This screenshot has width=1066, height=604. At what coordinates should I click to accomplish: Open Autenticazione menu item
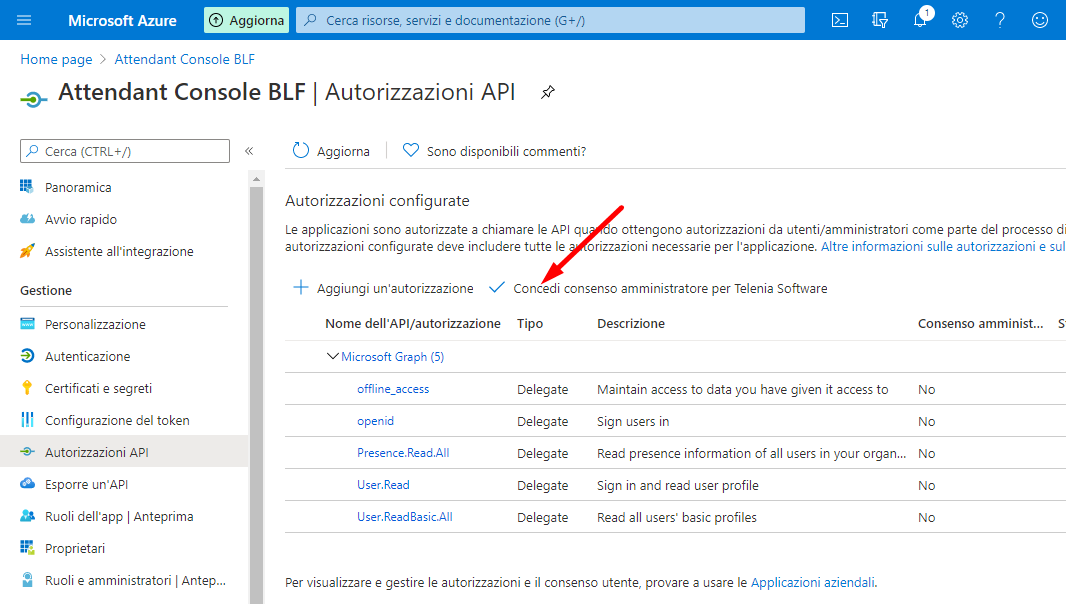pyautogui.click(x=88, y=356)
